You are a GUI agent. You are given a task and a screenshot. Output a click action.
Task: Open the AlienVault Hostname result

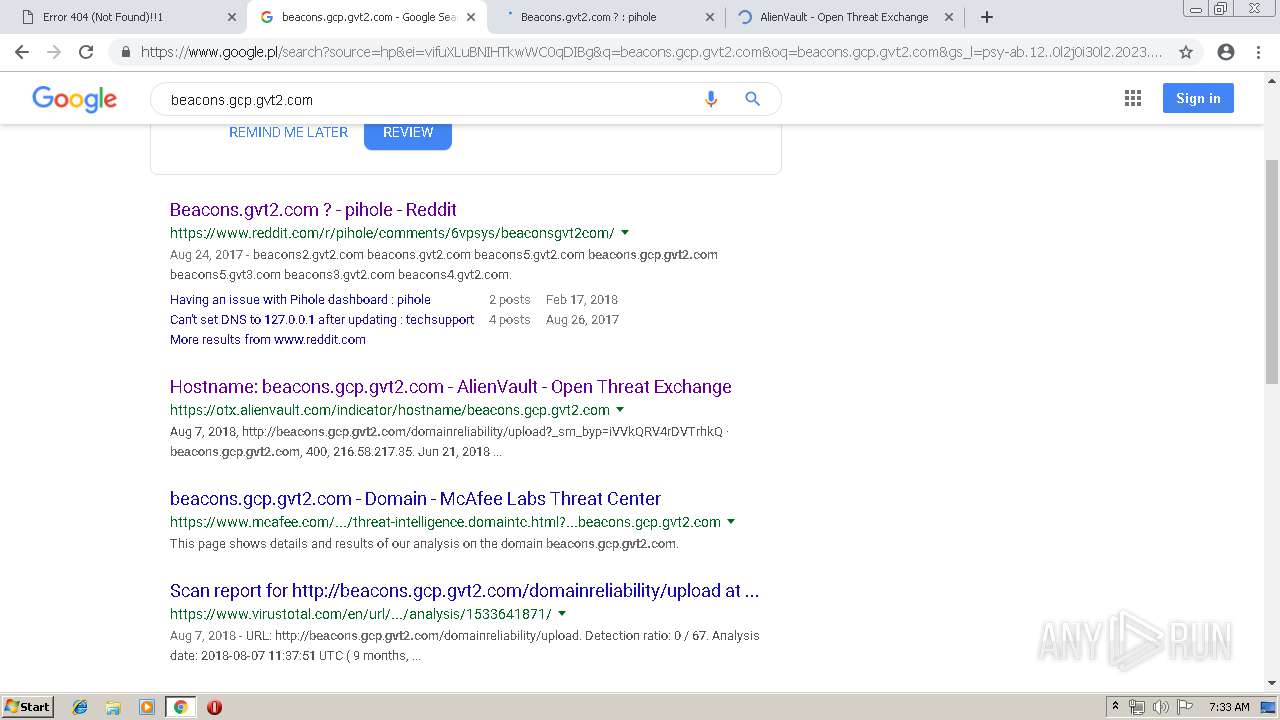coord(451,386)
